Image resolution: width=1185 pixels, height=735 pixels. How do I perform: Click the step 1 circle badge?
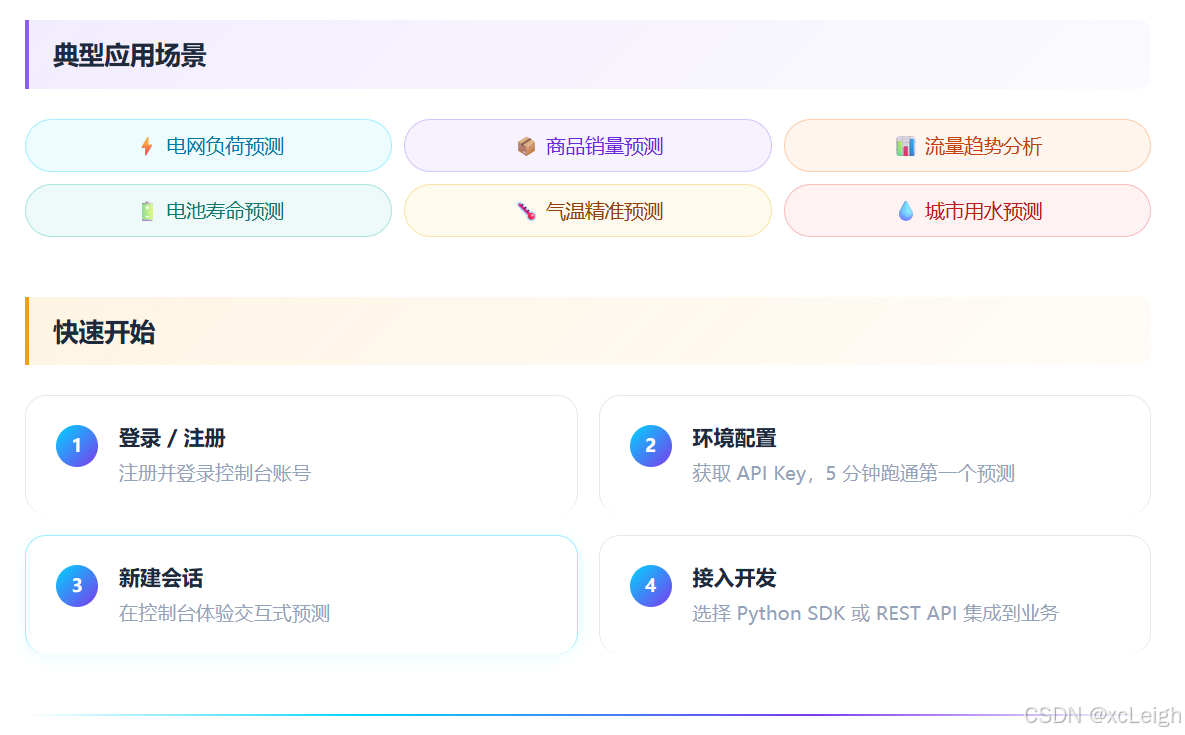tap(77, 446)
